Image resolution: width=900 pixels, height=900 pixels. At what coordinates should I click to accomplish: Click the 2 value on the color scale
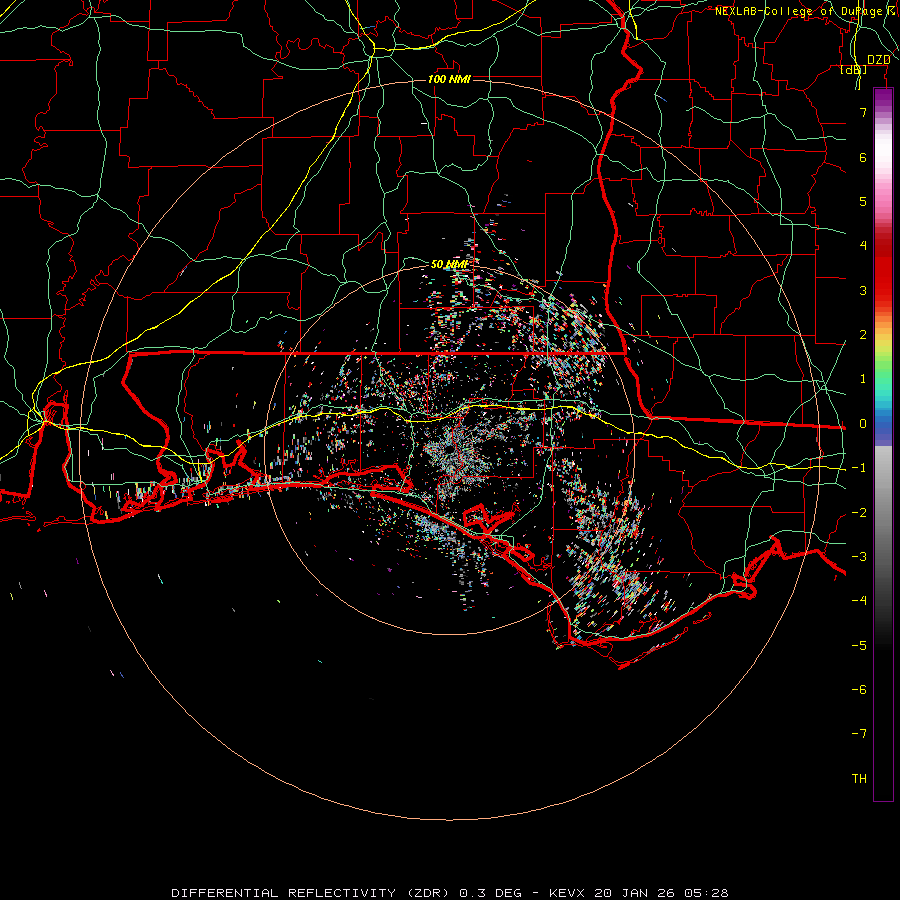pyautogui.click(x=863, y=335)
